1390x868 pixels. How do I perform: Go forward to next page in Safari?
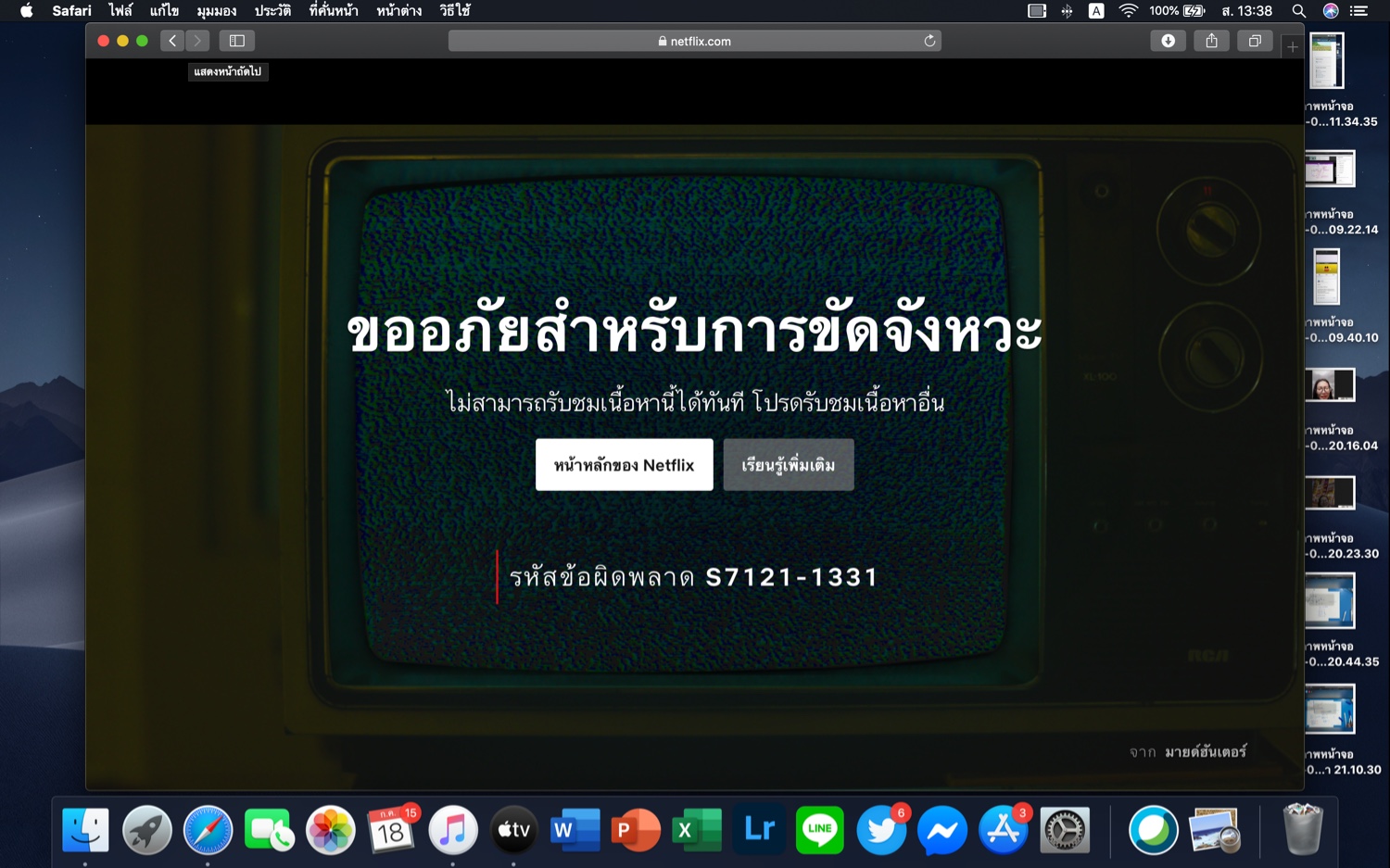coord(197,41)
